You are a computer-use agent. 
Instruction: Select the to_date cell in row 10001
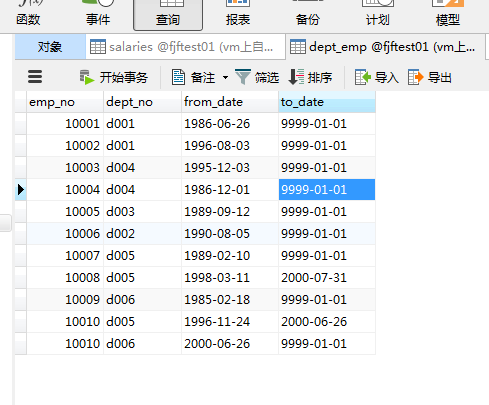(x=327, y=124)
